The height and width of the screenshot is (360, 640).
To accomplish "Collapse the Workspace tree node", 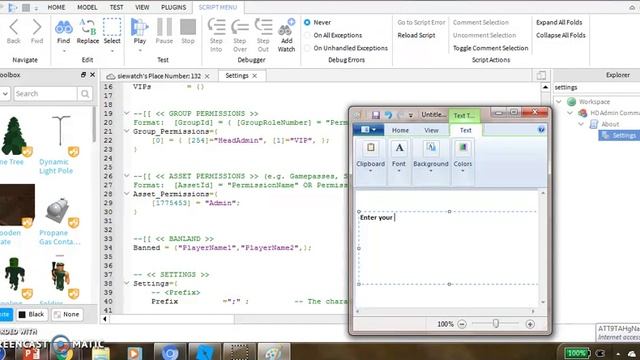I will (559, 102).
